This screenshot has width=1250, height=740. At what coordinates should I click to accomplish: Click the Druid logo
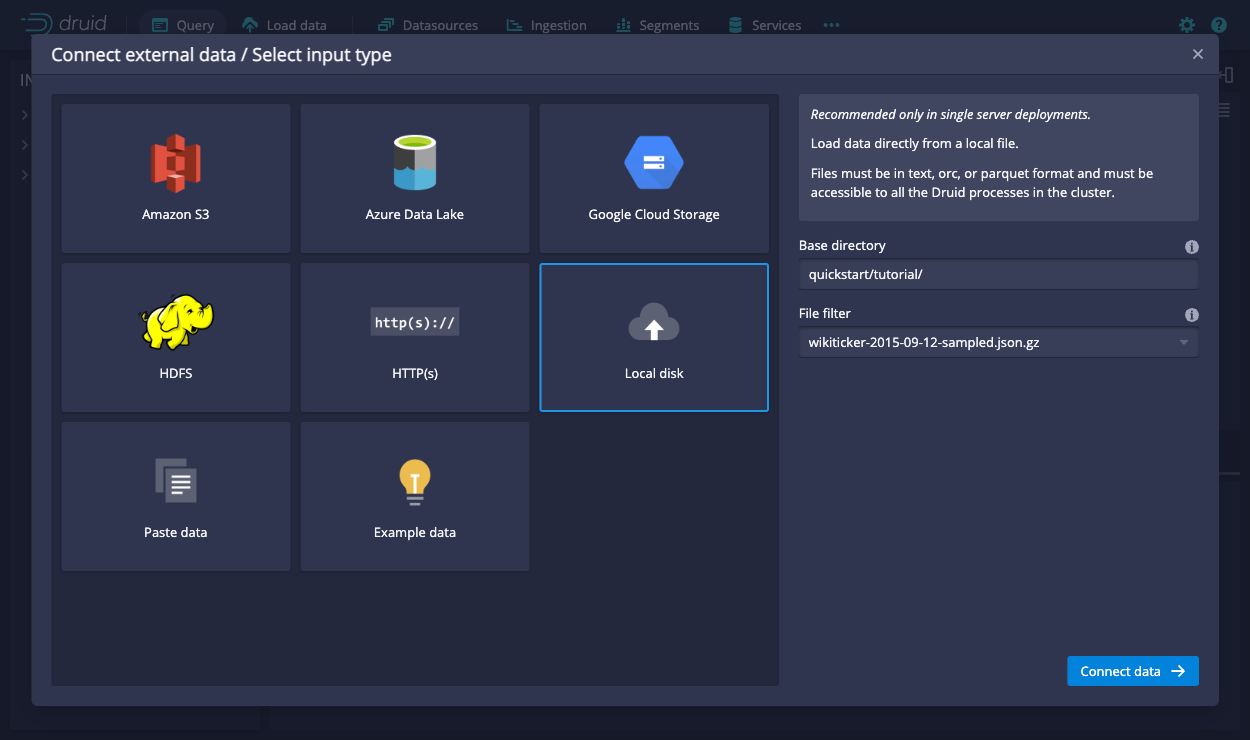click(x=62, y=23)
